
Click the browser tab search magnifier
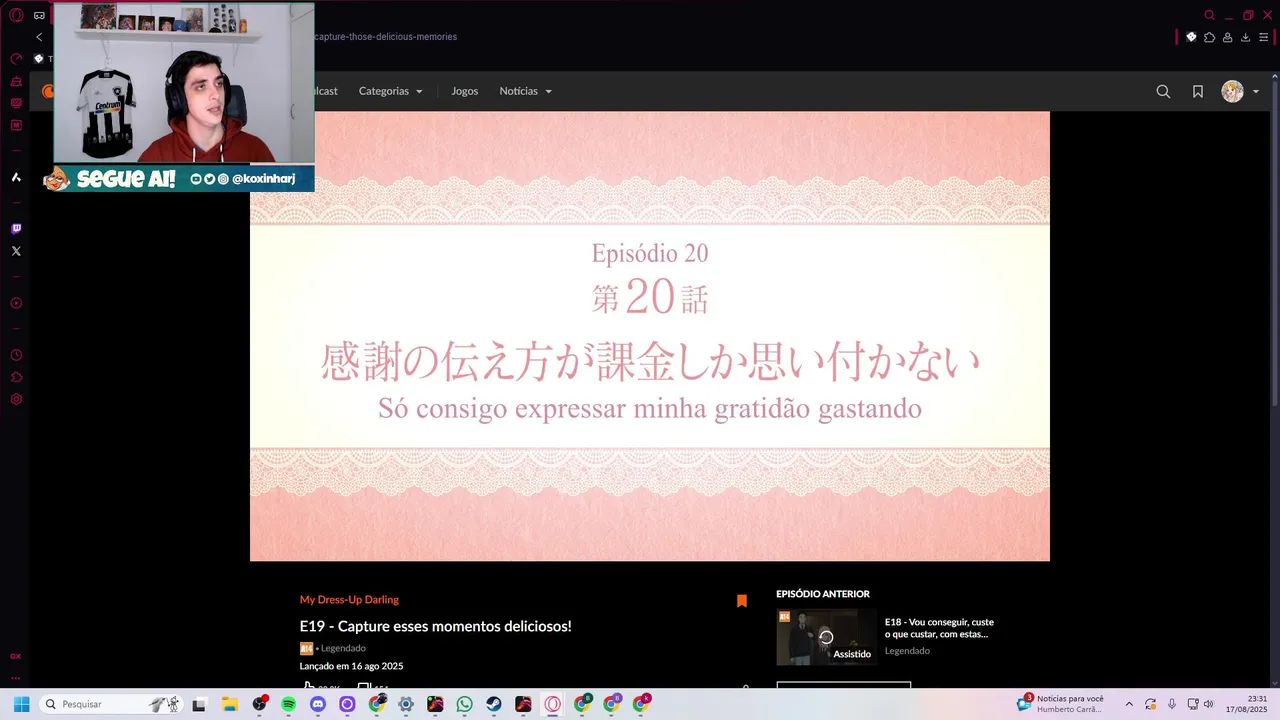click(x=1210, y=15)
